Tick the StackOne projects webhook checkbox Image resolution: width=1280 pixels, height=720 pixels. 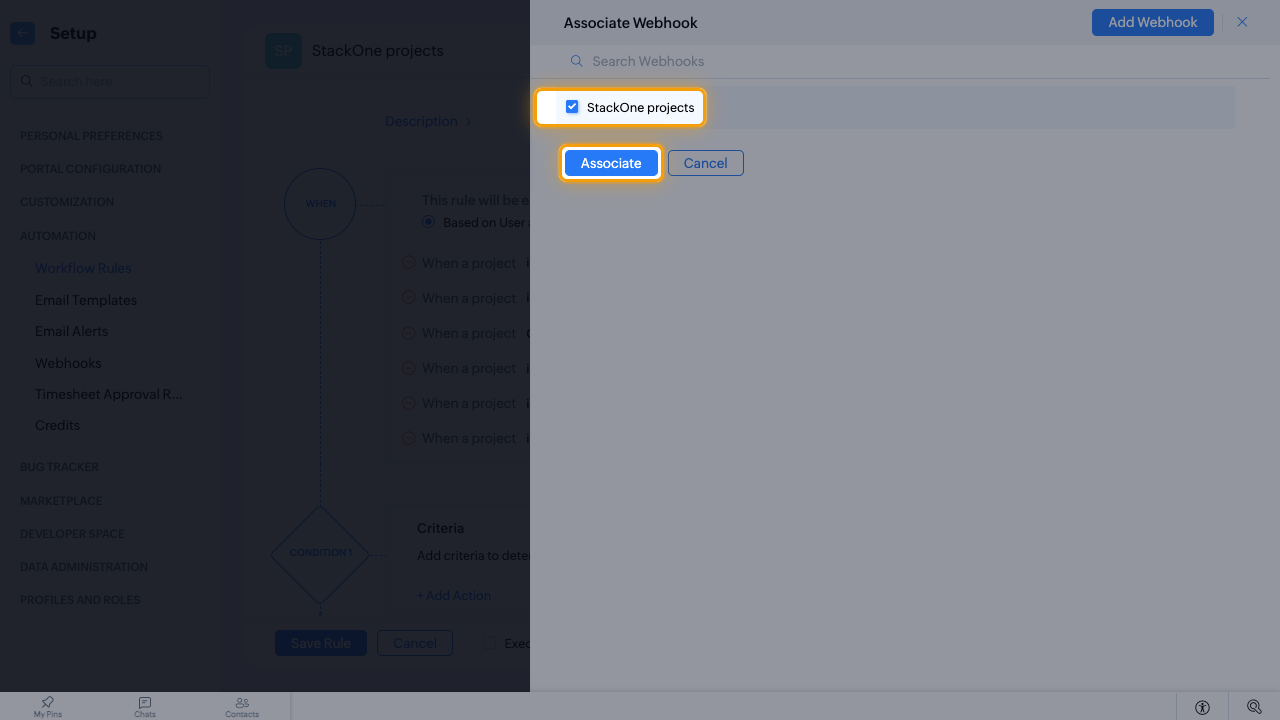[x=572, y=107]
